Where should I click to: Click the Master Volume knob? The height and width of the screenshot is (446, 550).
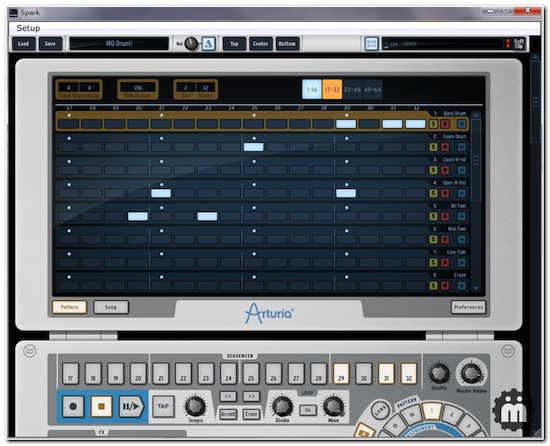pyautogui.click(x=471, y=373)
